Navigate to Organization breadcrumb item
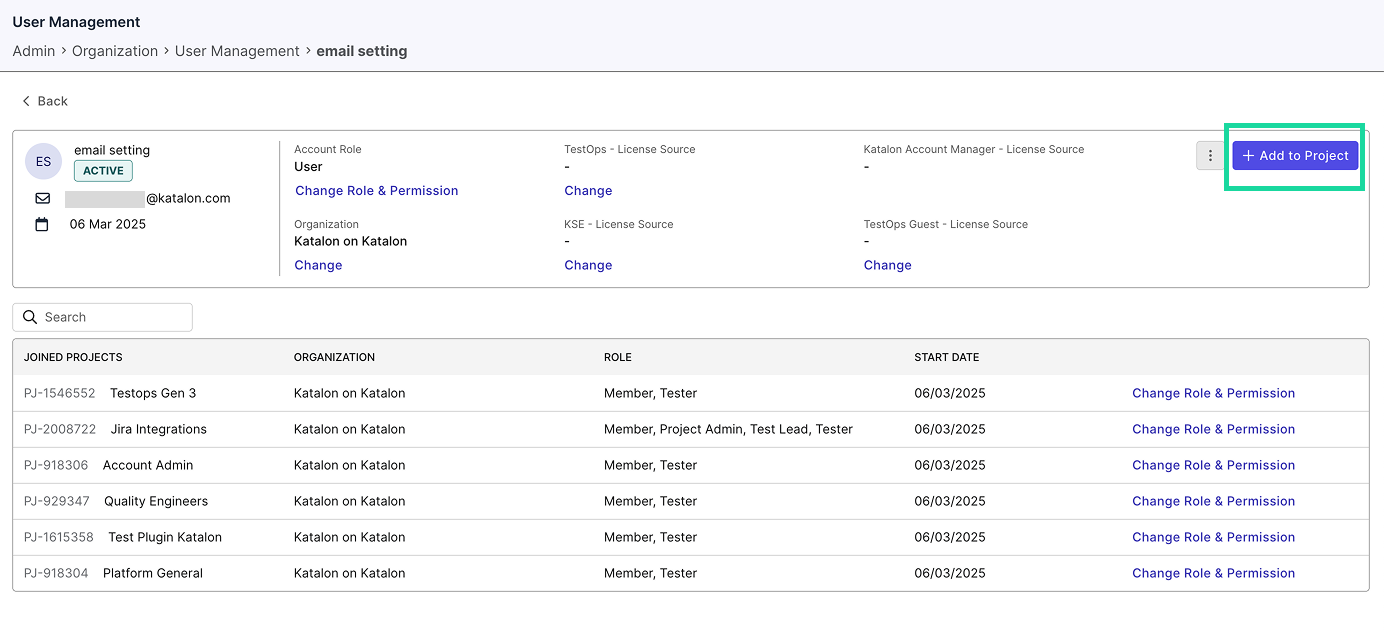This screenshot has width=1384, height=630. coord(115,51)
